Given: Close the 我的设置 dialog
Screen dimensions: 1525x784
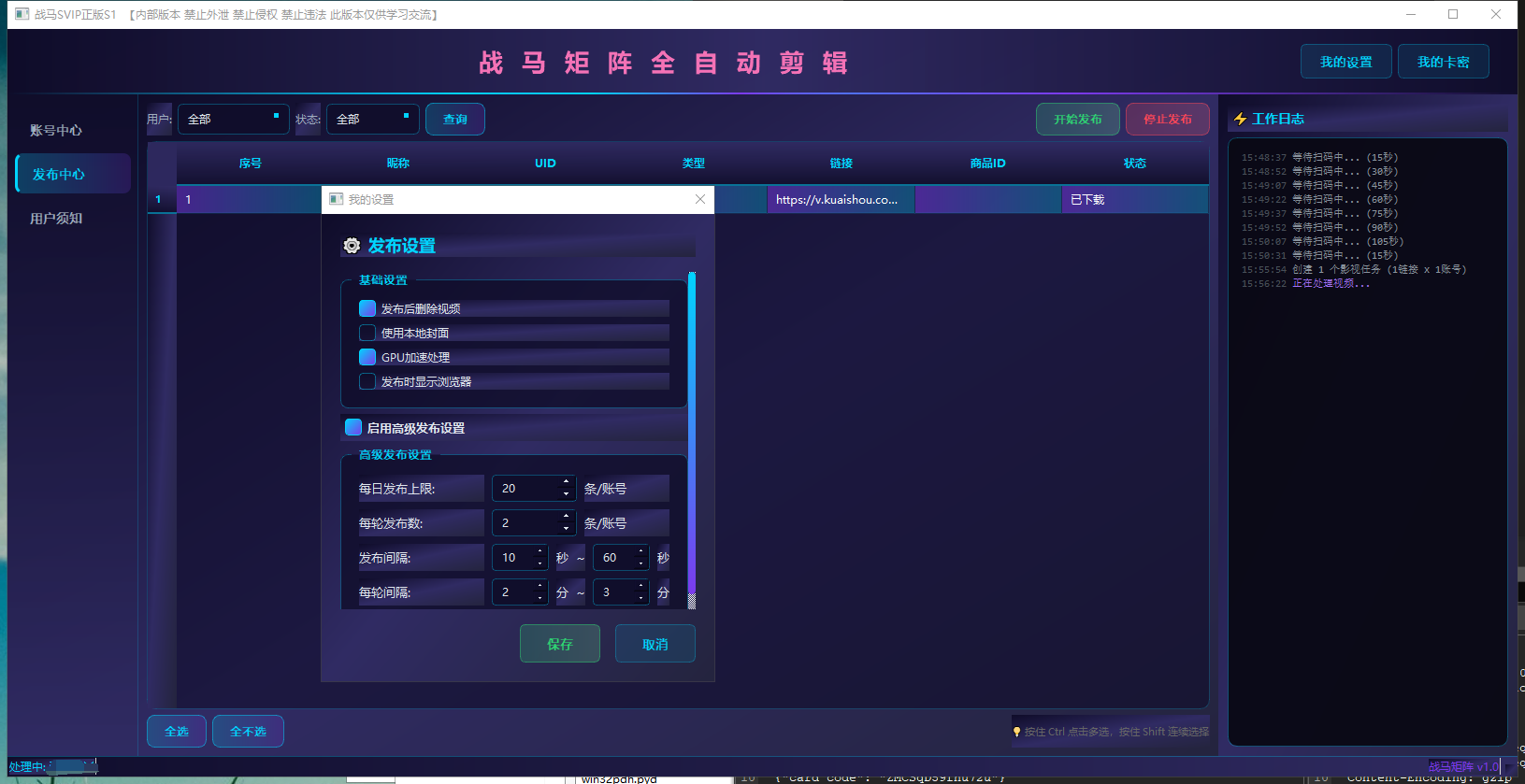Looking at the screenshot, I should (700, 199).
